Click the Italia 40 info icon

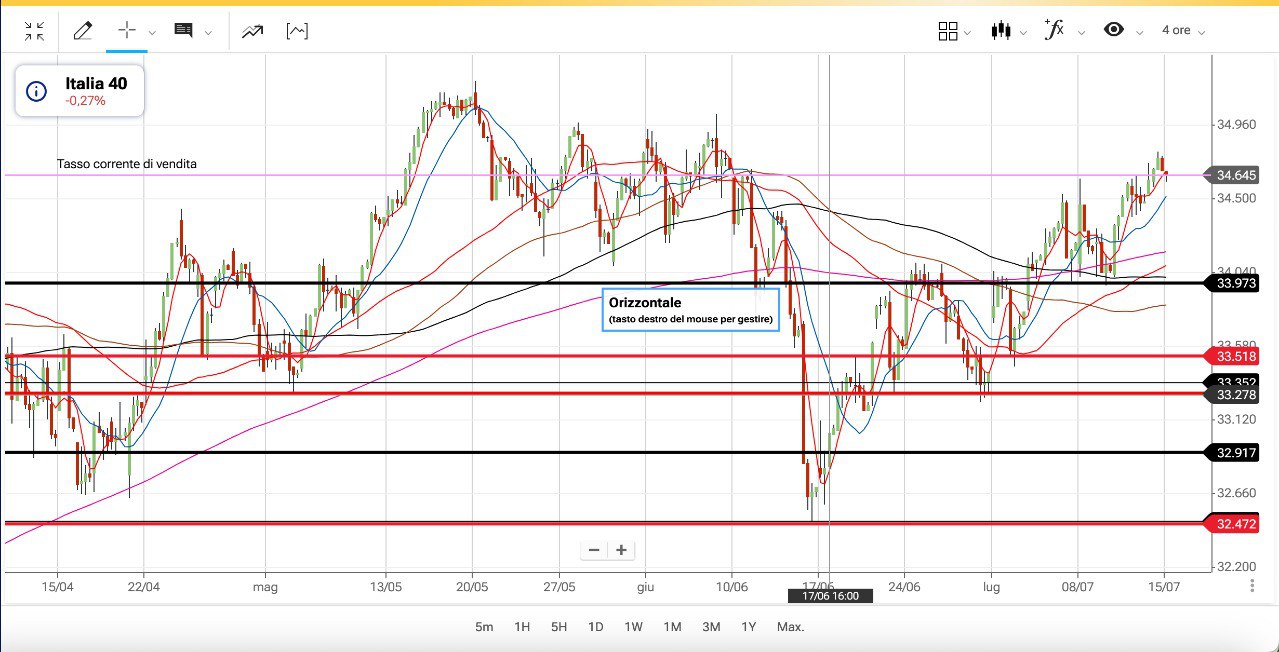pyautogui.click(x=37, y=92)
